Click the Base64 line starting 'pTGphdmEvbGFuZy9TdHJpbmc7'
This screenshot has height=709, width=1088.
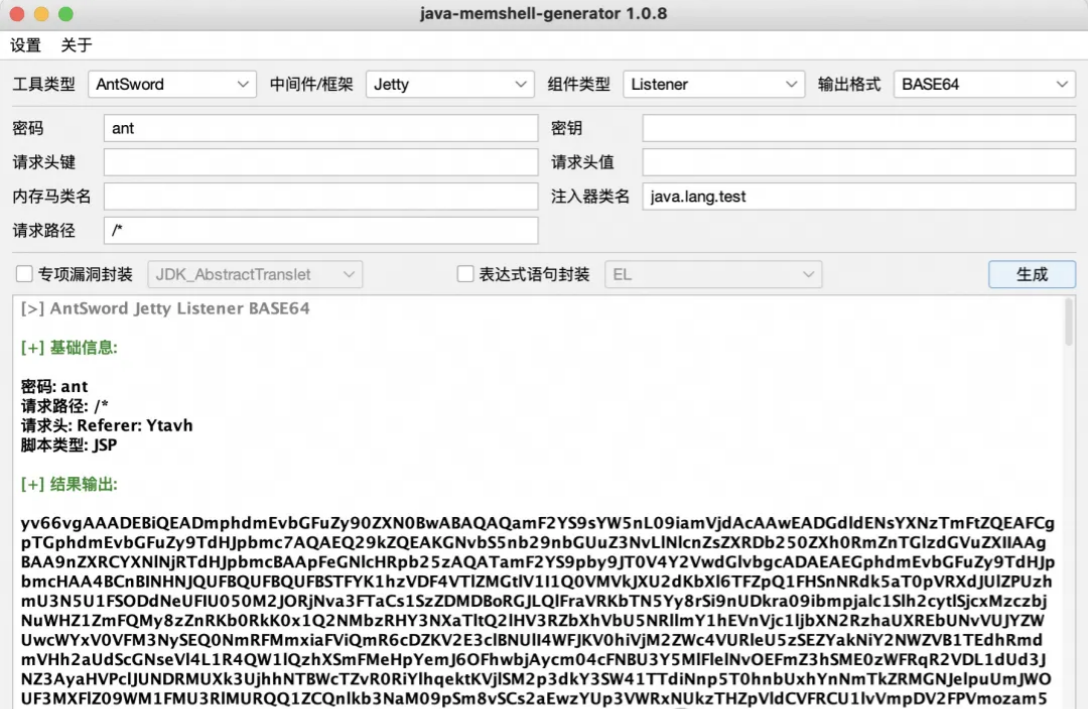[533, 543]
